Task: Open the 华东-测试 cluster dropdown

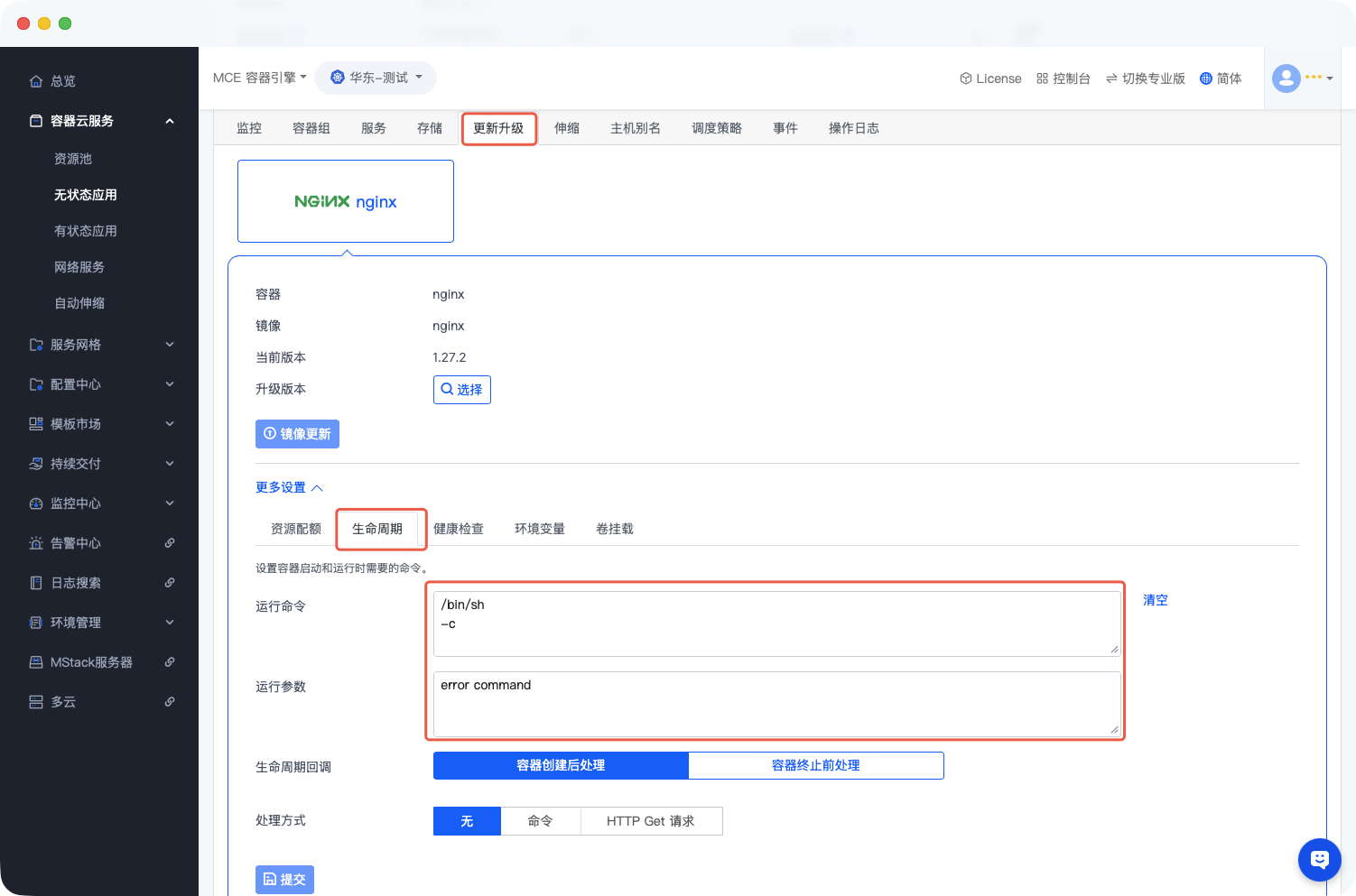Action: pyautogui.click(x=376, y=78)
